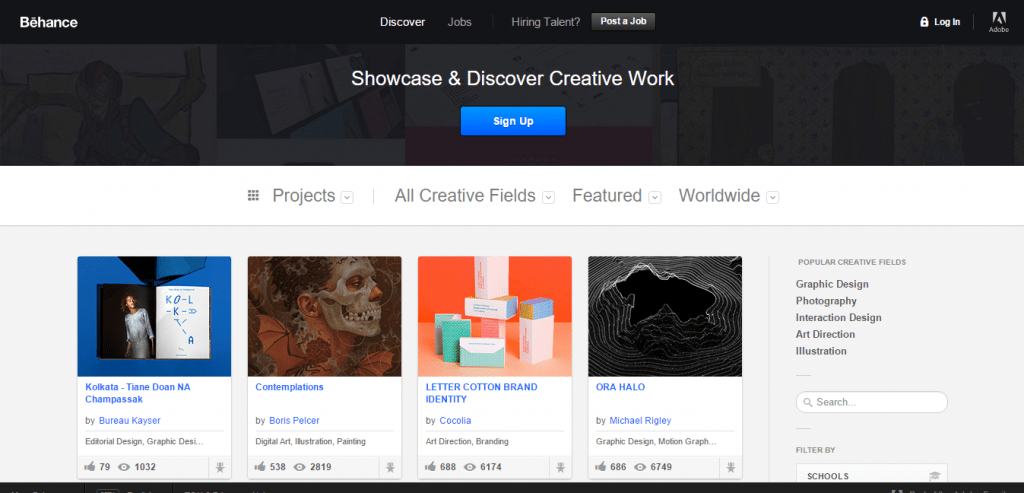Click Hiring Talent? in the header
Screen dimensions: 1024x493
point(545,22)
